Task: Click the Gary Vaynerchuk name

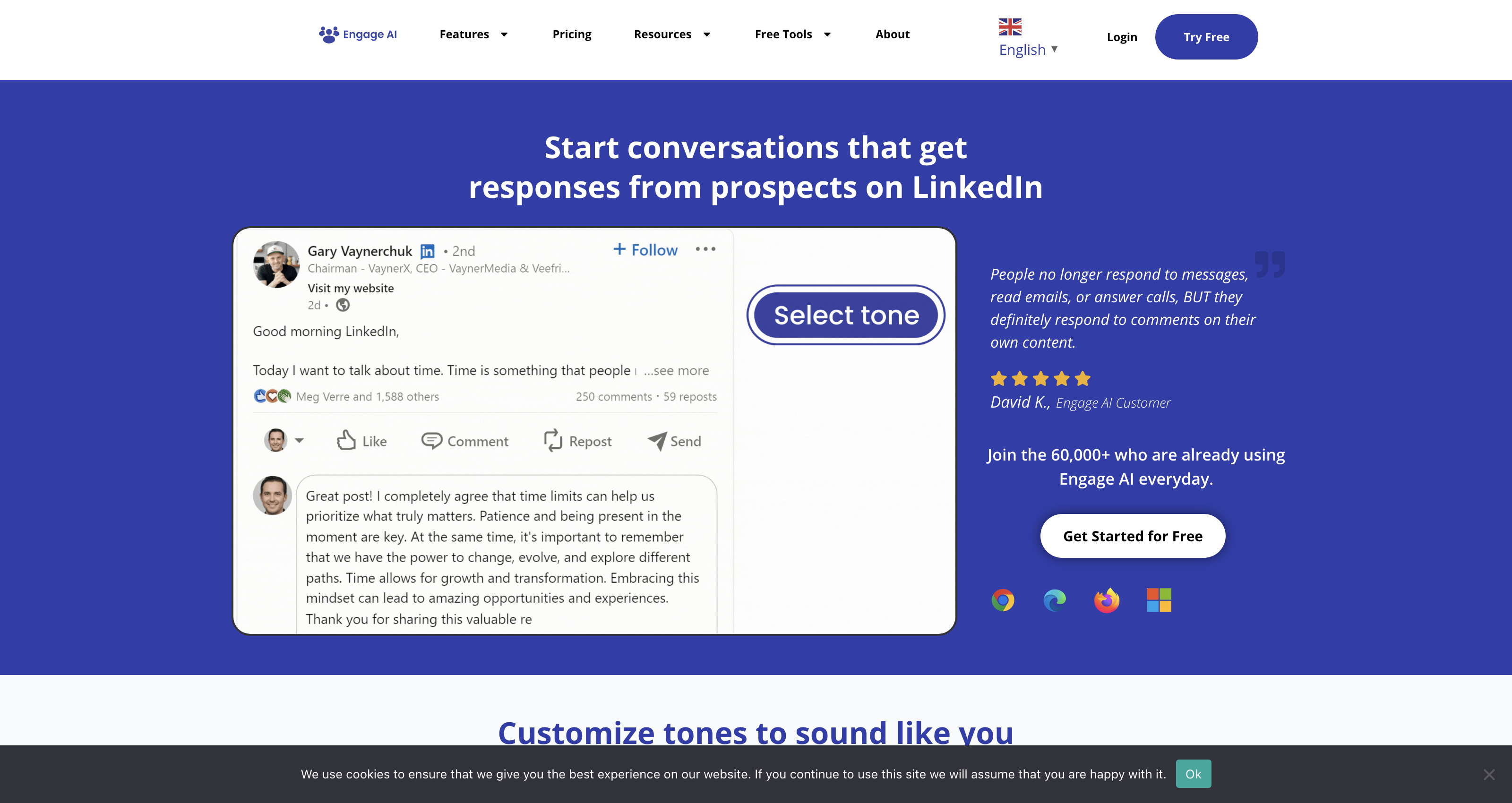Action: pos(360,251)
